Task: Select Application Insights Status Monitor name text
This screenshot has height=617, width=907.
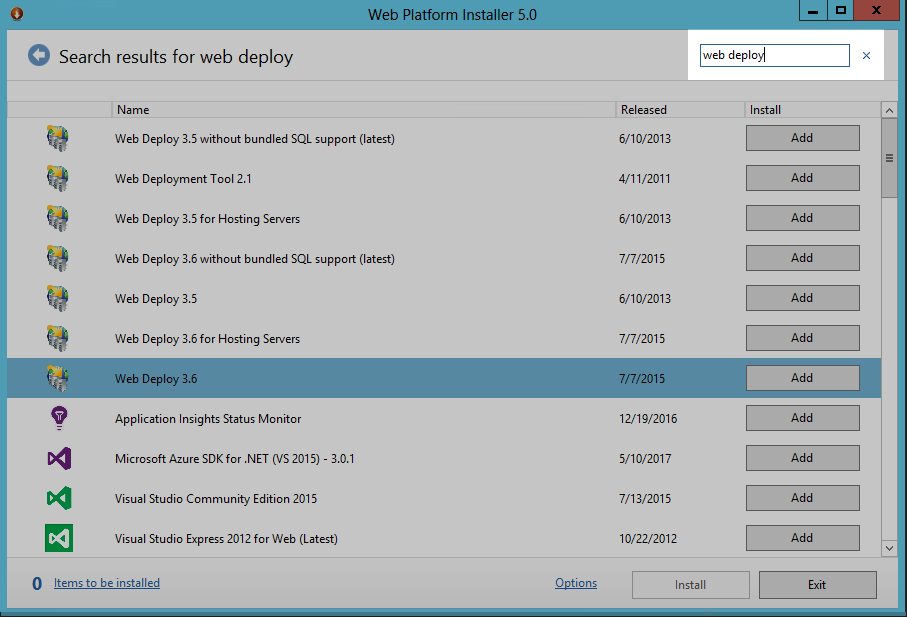Action: tap(208, 419)
